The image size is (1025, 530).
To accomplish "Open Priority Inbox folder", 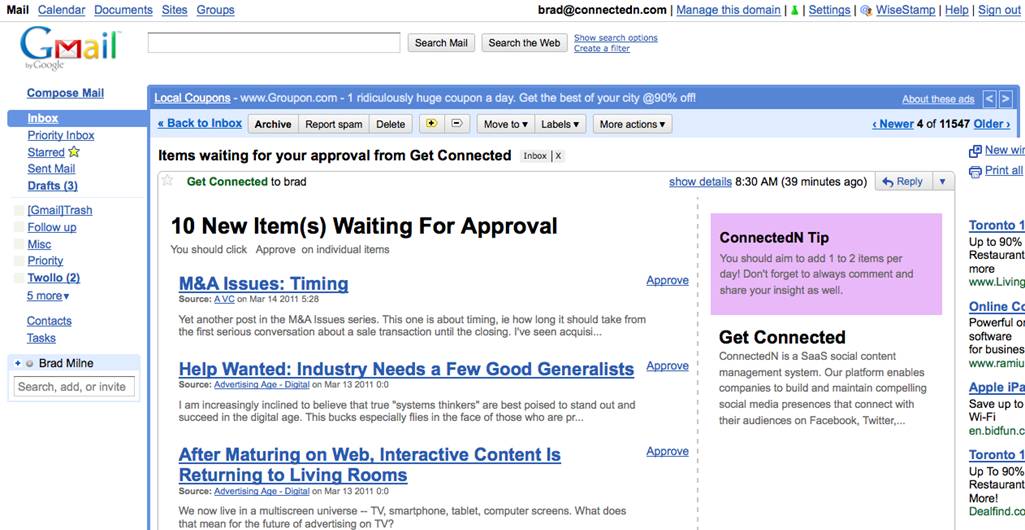I will coord(61,135).
